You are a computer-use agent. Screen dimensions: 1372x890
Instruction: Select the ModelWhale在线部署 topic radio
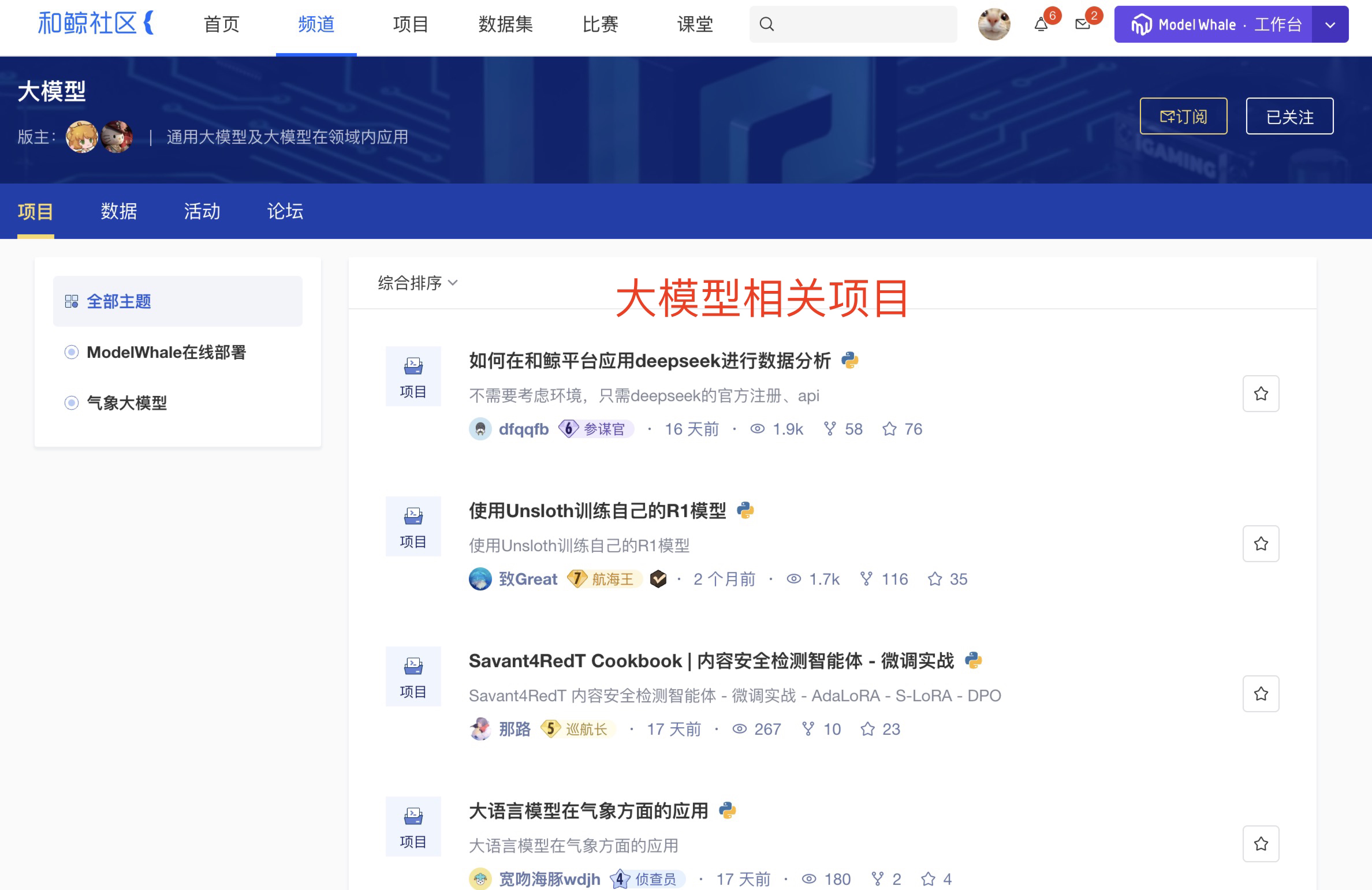(x=72, y=352)
